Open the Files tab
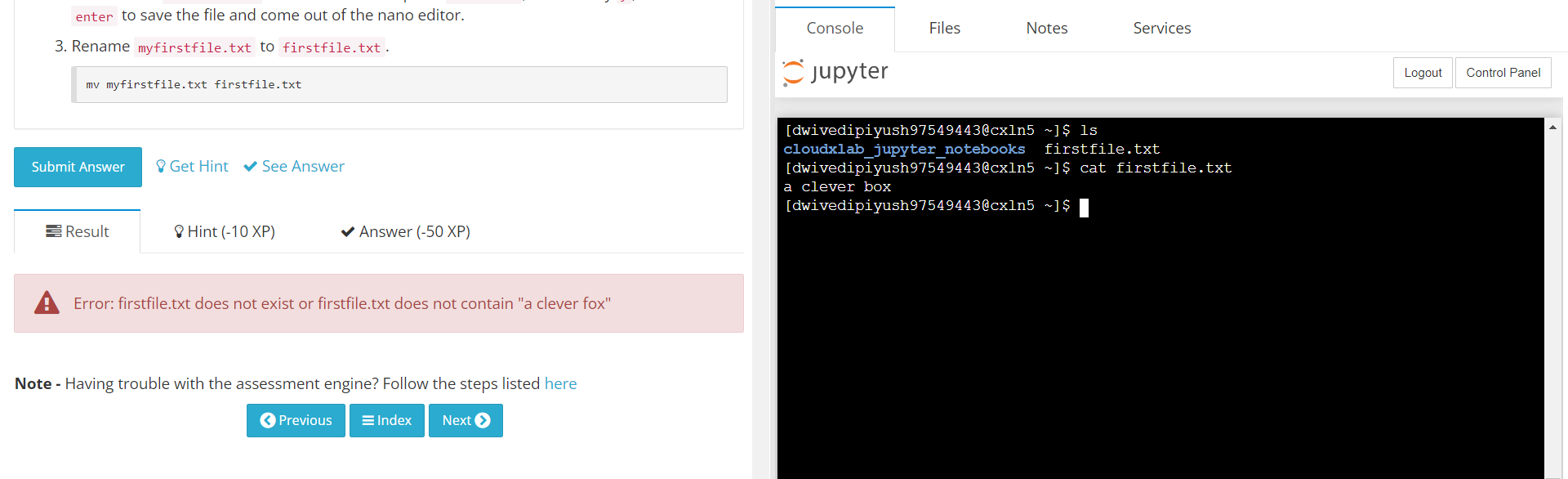This screenshot has height=479, width=1568. pos(944,29)
